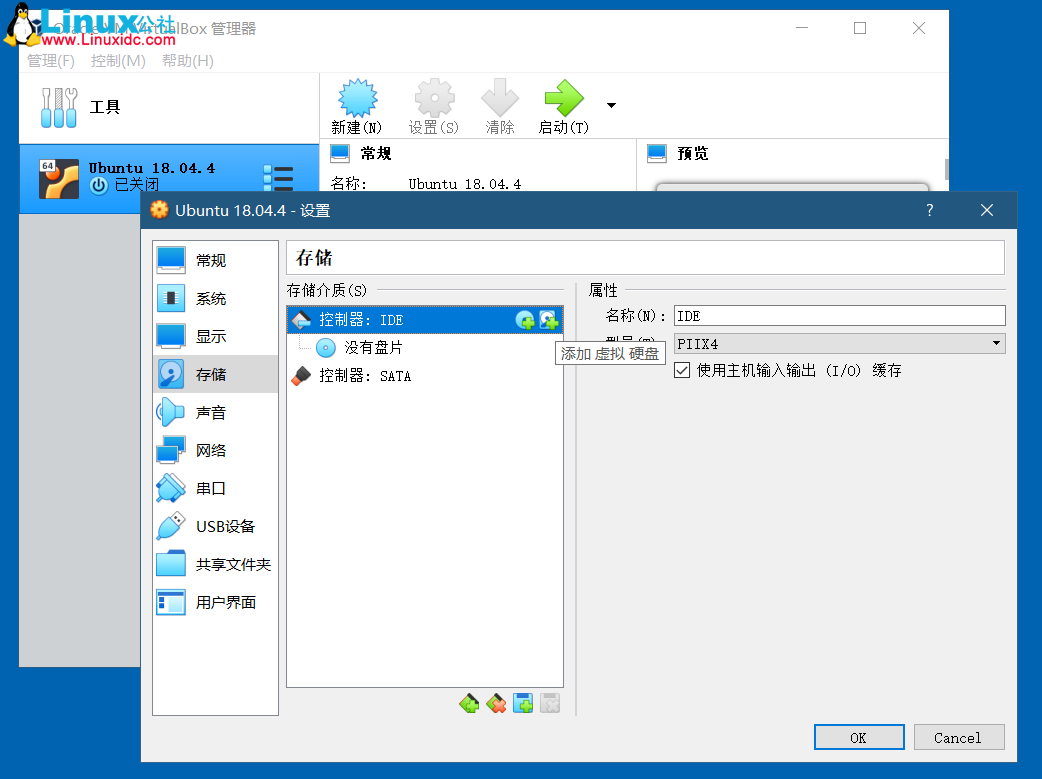Open the Start button dropdown arrow
The width and height of the screenshot is (1042, 779).
611,104
